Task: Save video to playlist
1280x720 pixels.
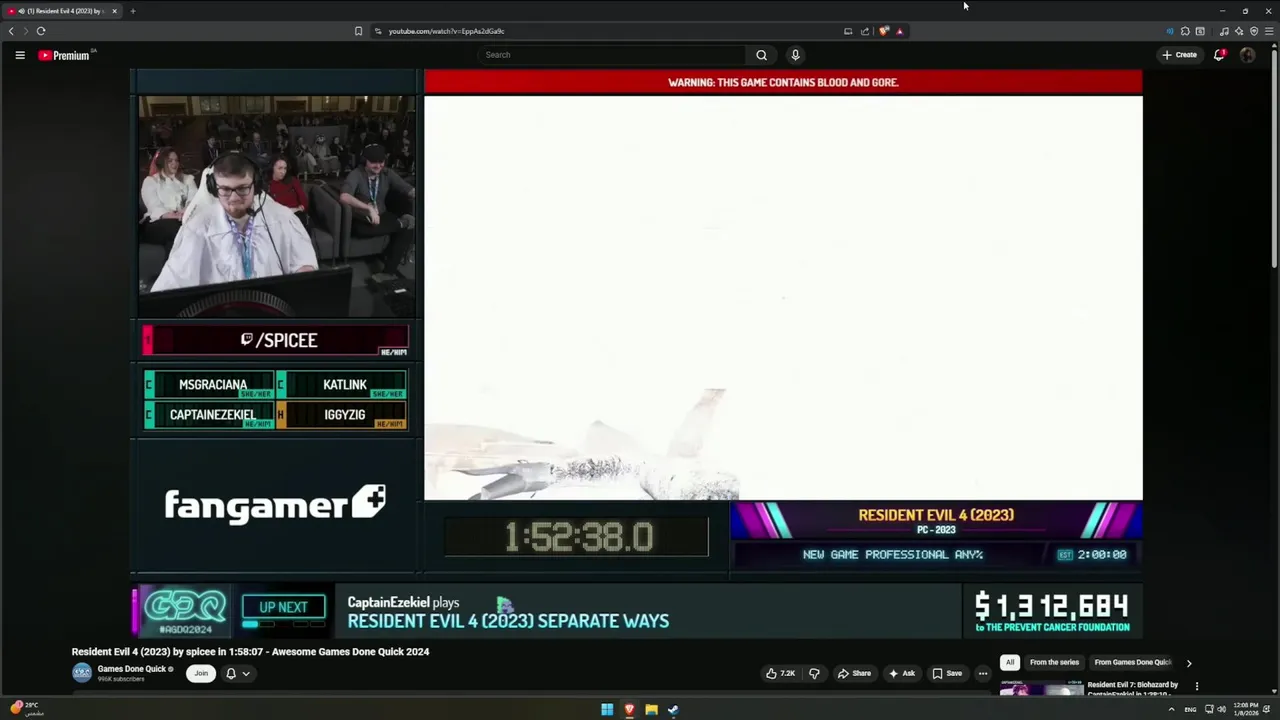Action: click(947, 673)
